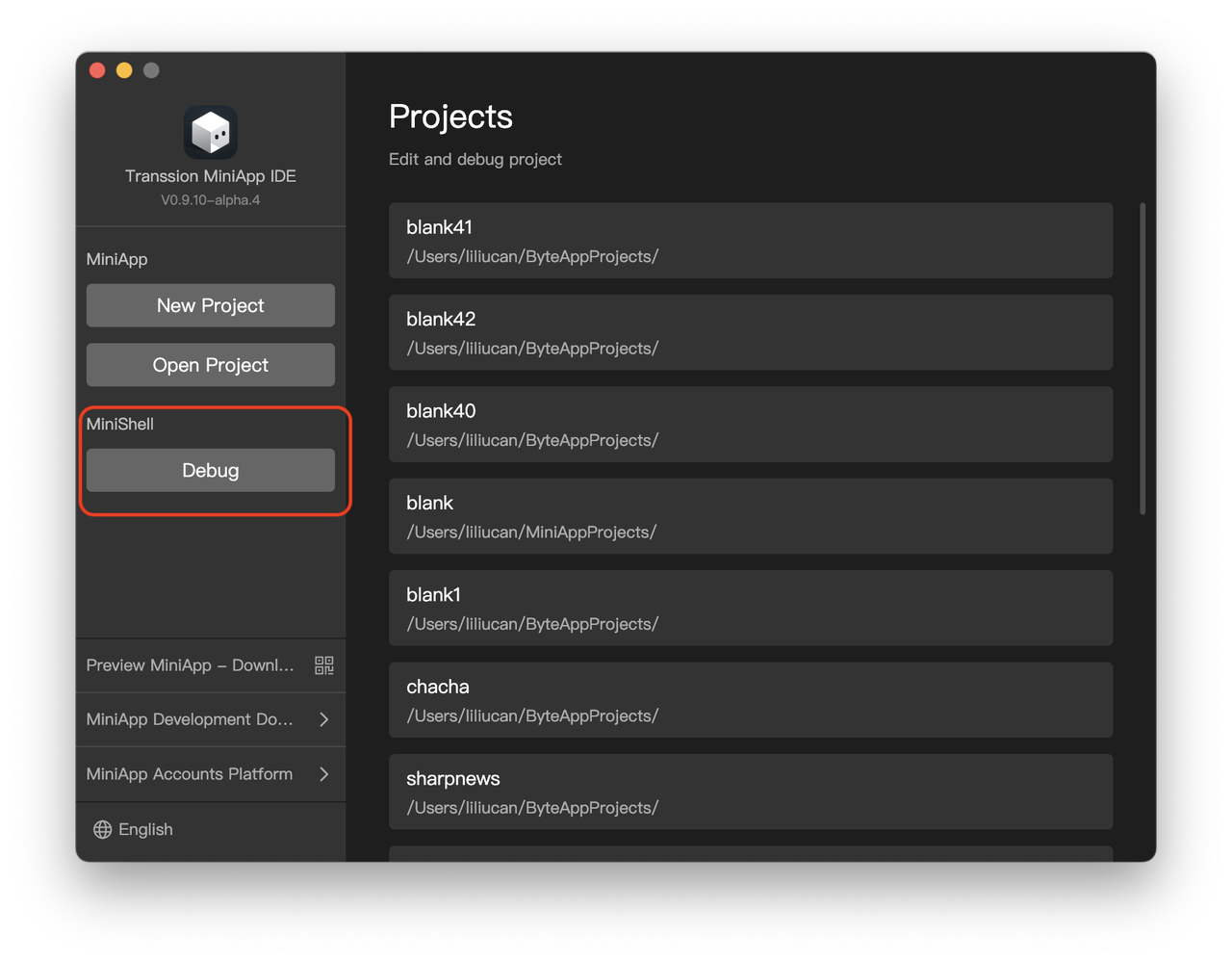Open the QR code icon beside Preview MiniApp
This screenshot has height=962, width=1232.
[324, 665]
